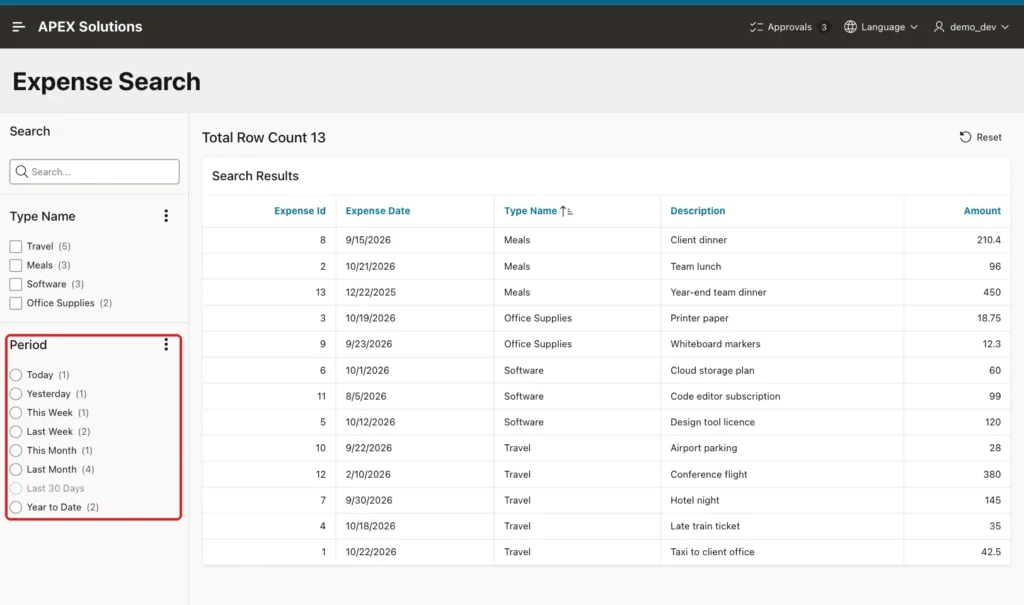Select the Today period radio button
The image size is (1024, 605).
[x=16, y=375]
